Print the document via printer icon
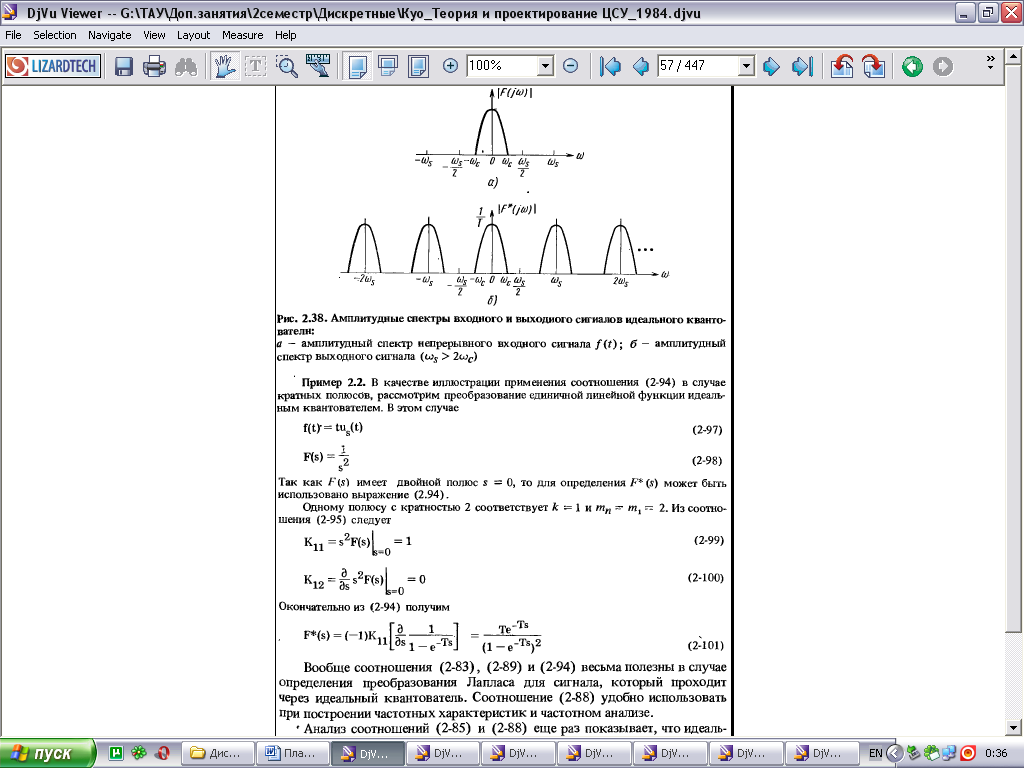The image size is (1024, 768). [154, 66]
